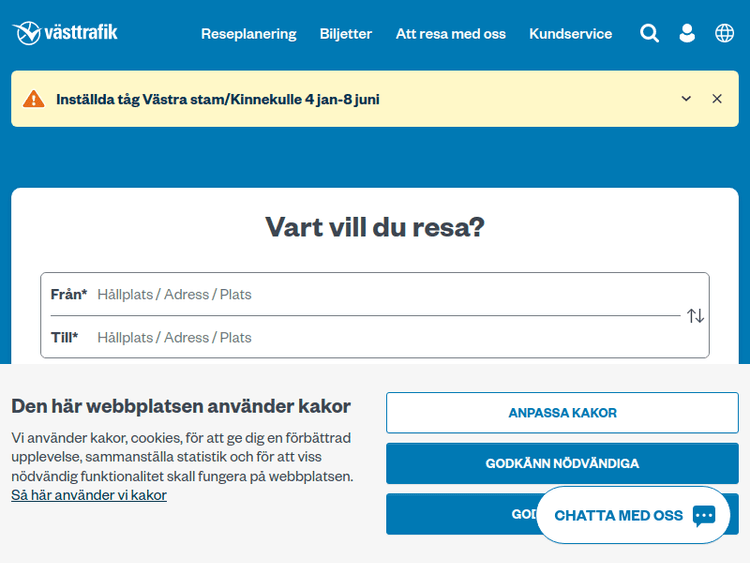Expand the cancelled trains alert details
Viewport: 750px width, 563px height.
(x=686, y=99)
